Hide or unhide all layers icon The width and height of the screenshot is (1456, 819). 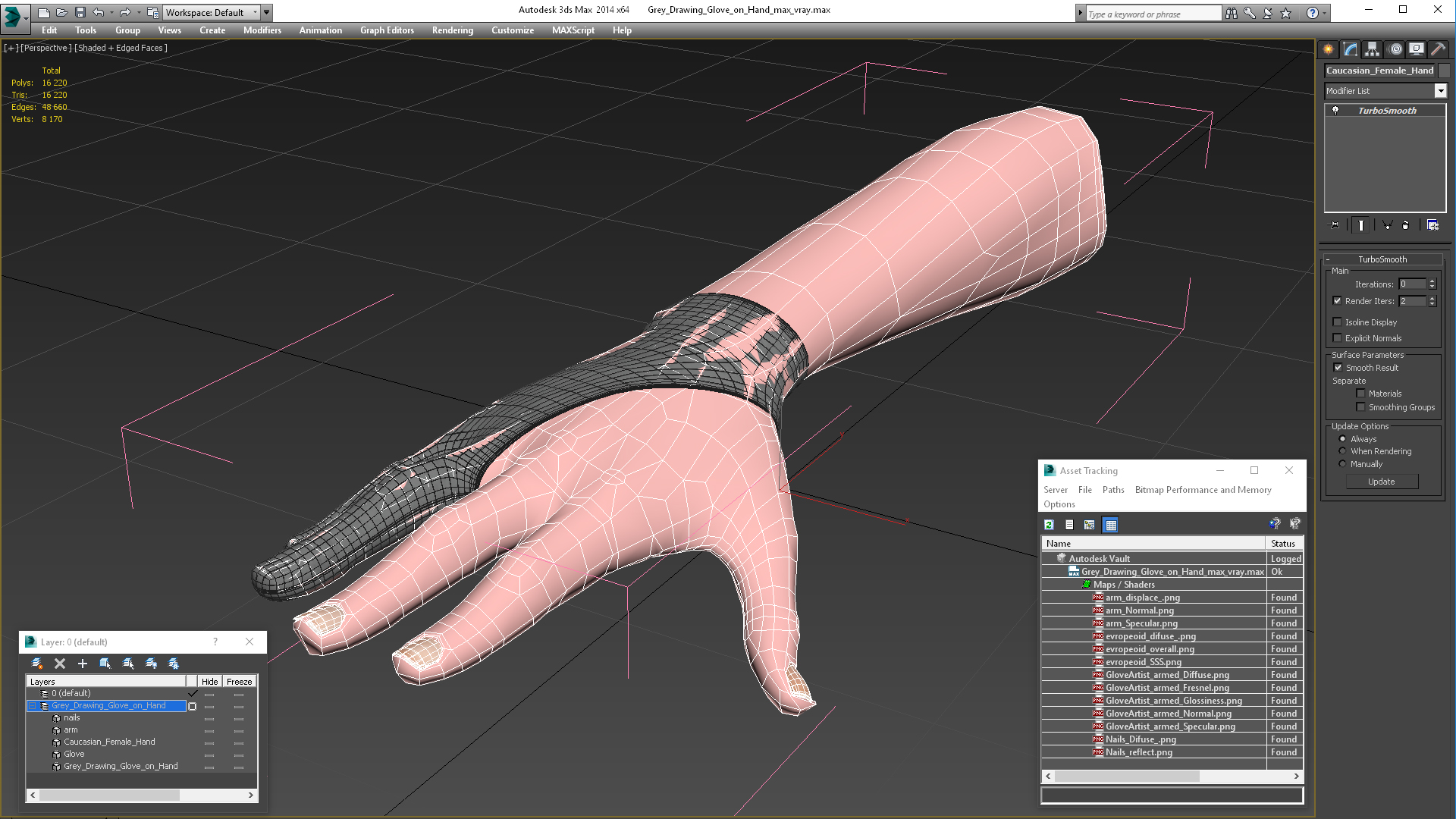151,664
